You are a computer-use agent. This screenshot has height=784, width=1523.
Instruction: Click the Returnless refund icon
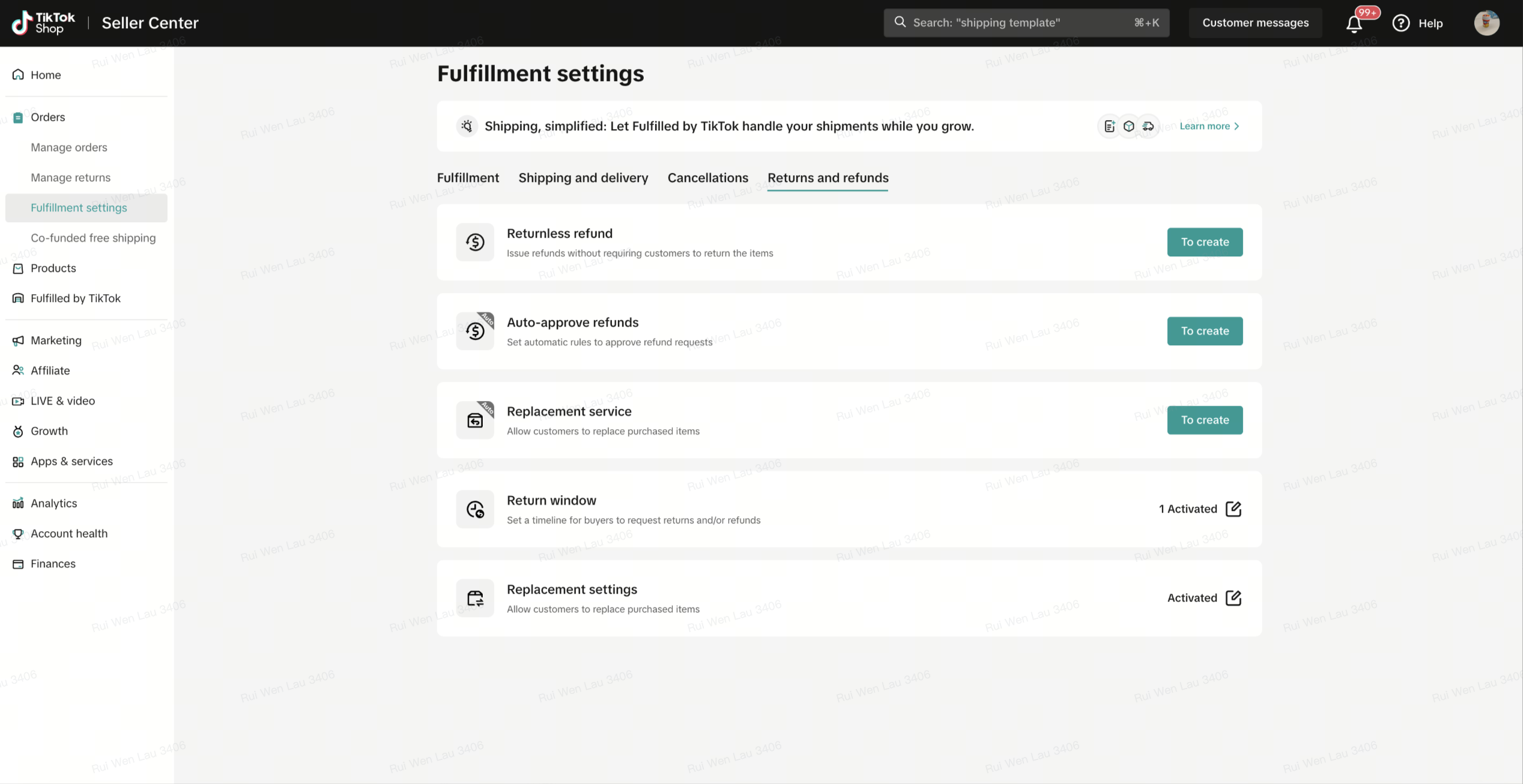[x=475, y=243]
